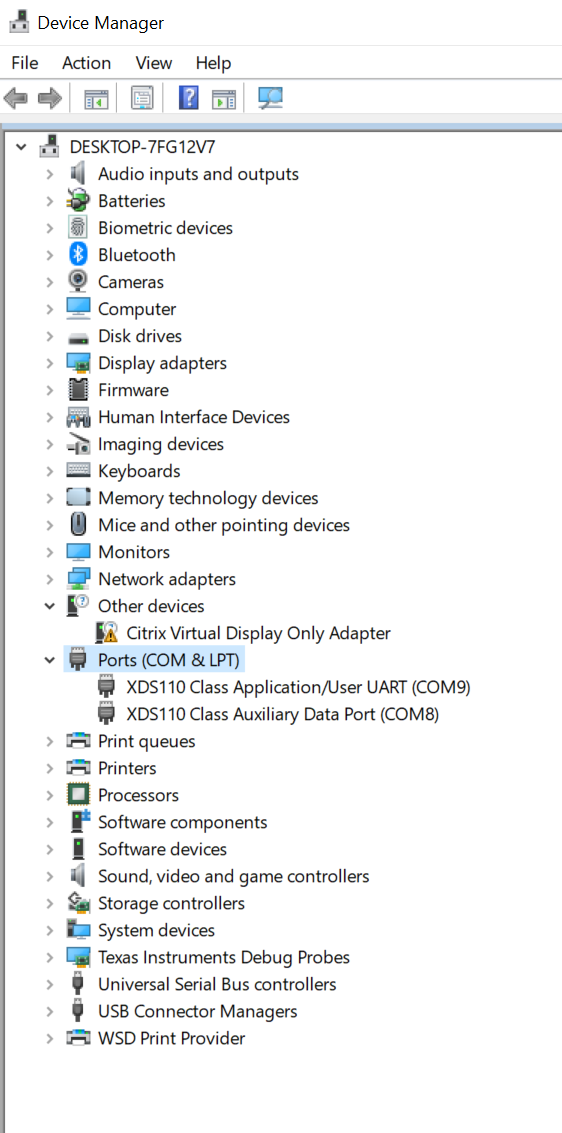Click the Software components icon
This screenshot has height=1133, width=562.
coord(79,822)
